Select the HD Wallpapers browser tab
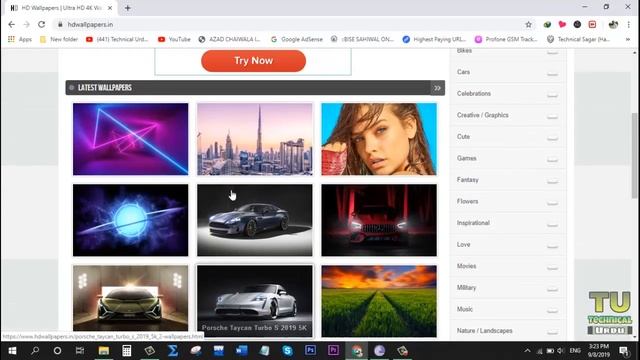The width and height of the screenshot is (640, 360). (61, 8)
